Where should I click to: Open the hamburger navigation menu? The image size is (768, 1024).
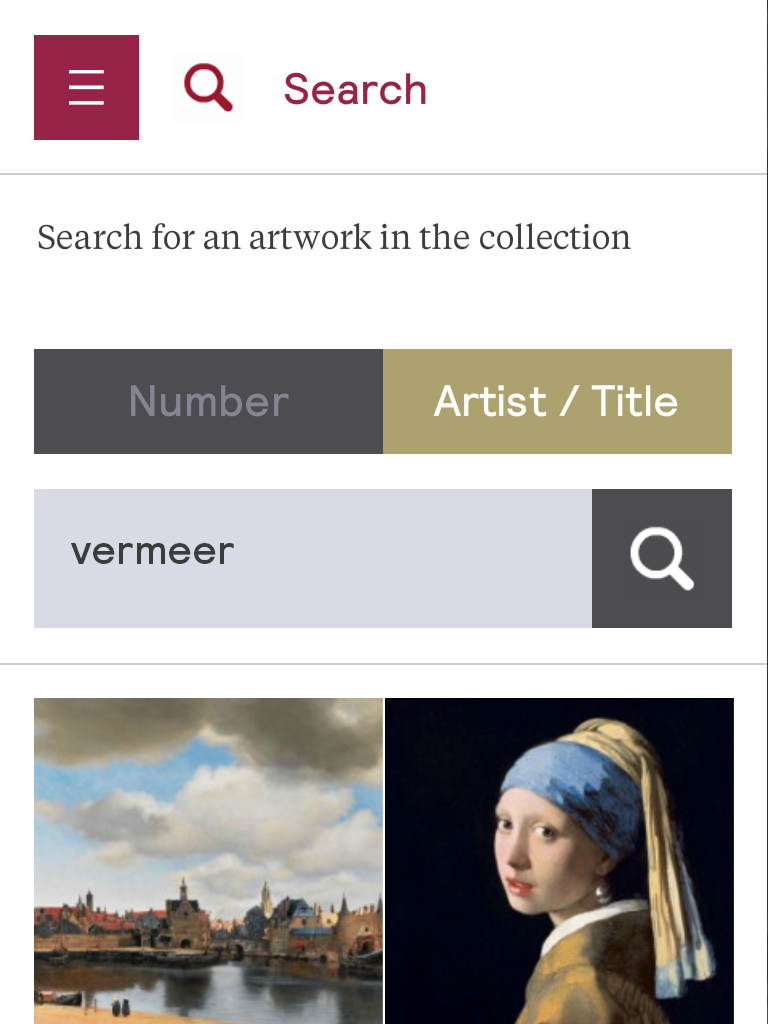pos(86,88)
